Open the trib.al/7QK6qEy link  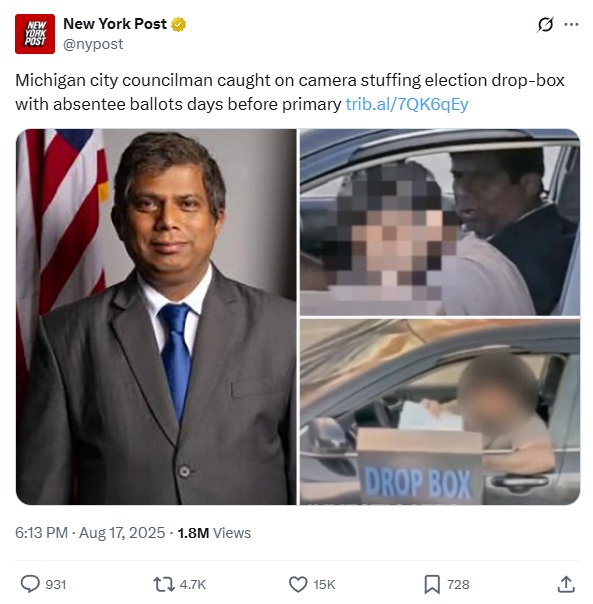click(407, 104)
